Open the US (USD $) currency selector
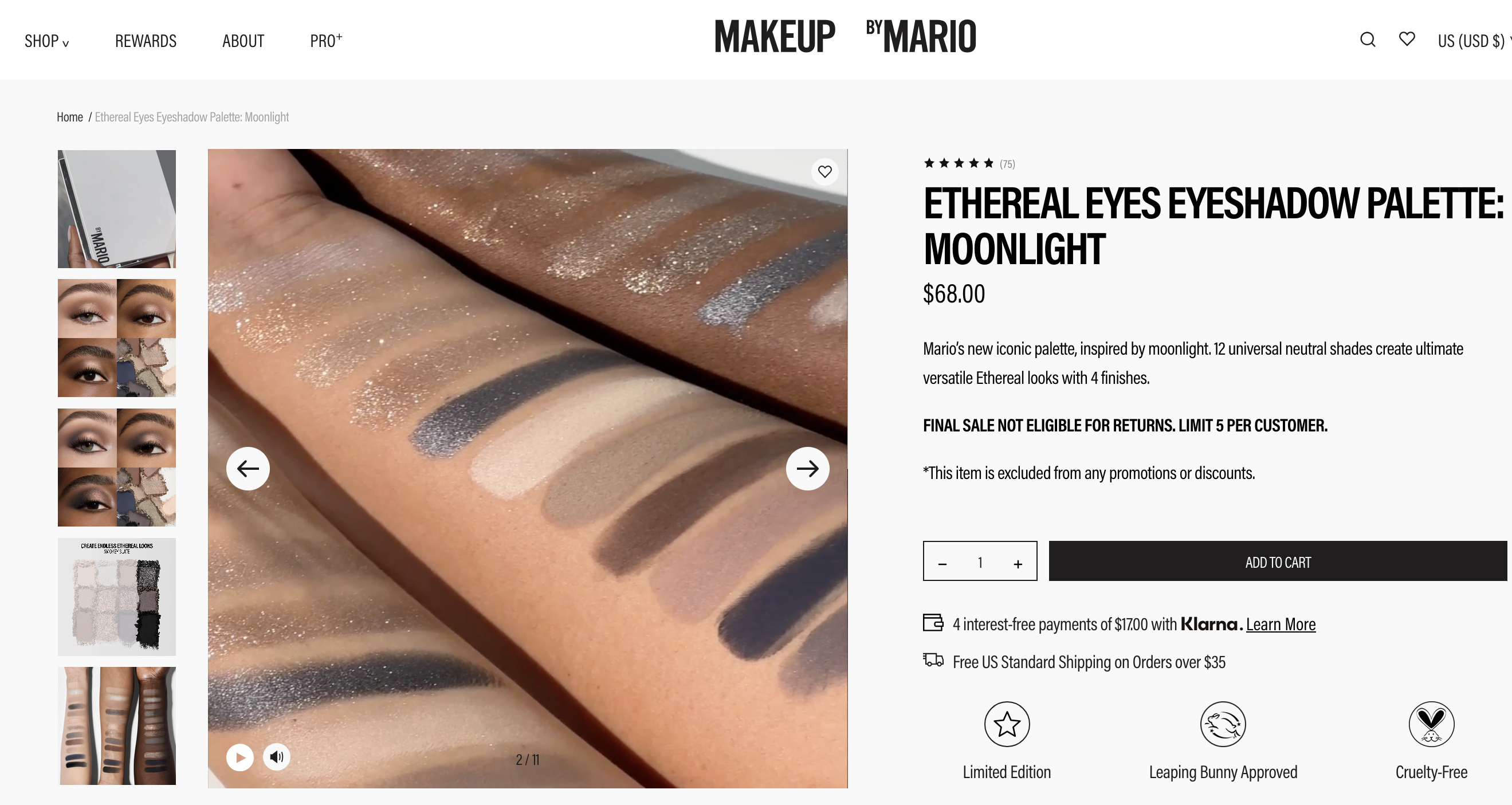1512x805 pixels. [x=1473, y=41]
